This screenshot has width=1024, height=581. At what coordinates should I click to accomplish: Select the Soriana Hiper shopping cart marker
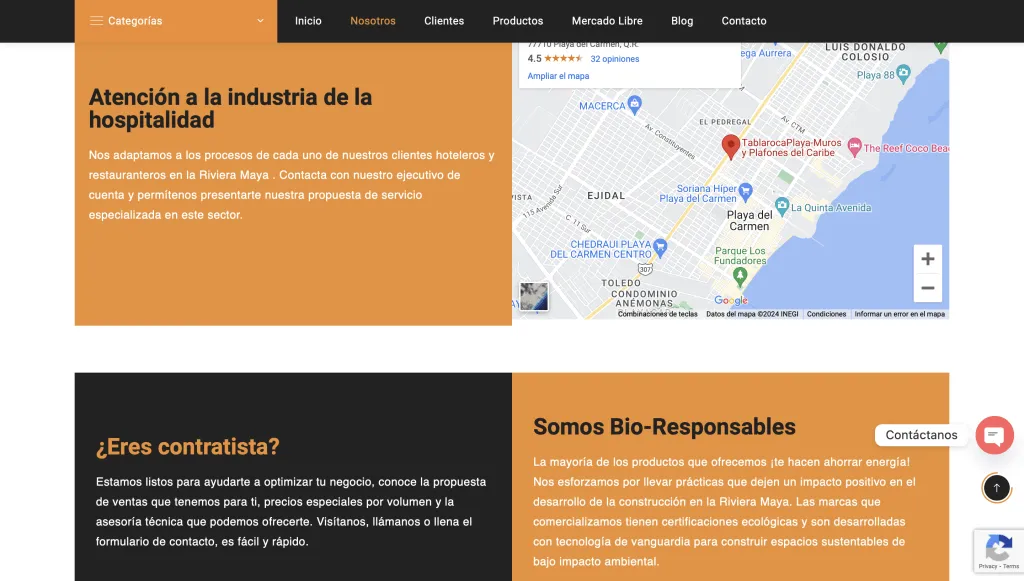click(745, 192)
